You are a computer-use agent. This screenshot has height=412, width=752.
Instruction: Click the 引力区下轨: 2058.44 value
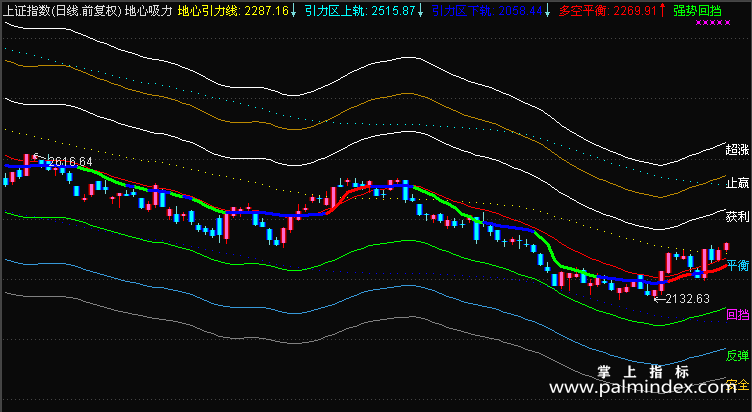(x=487, y=11)
